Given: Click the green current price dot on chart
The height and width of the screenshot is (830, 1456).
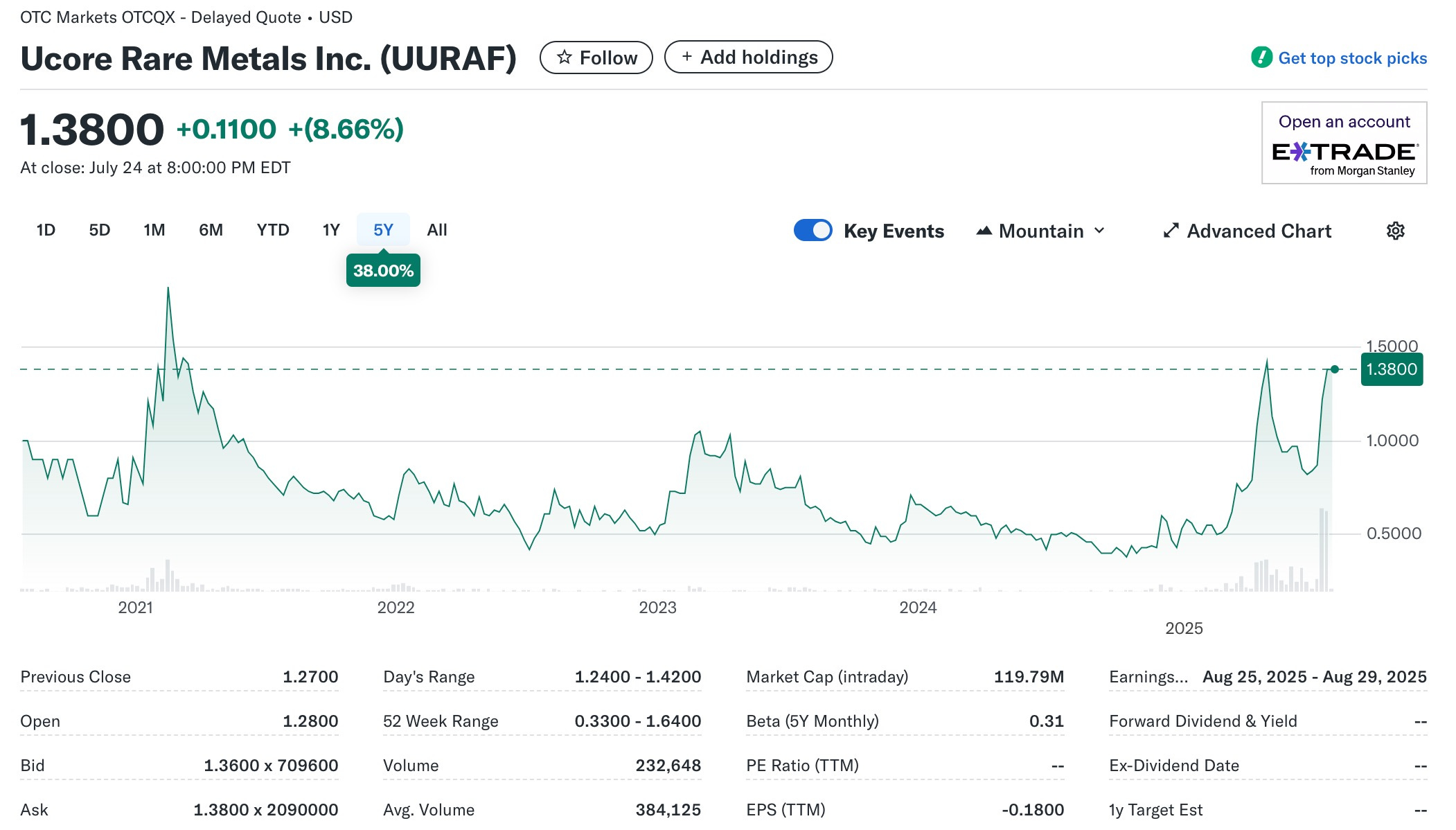Looking at the screenshot, I should pos(1335,369).
